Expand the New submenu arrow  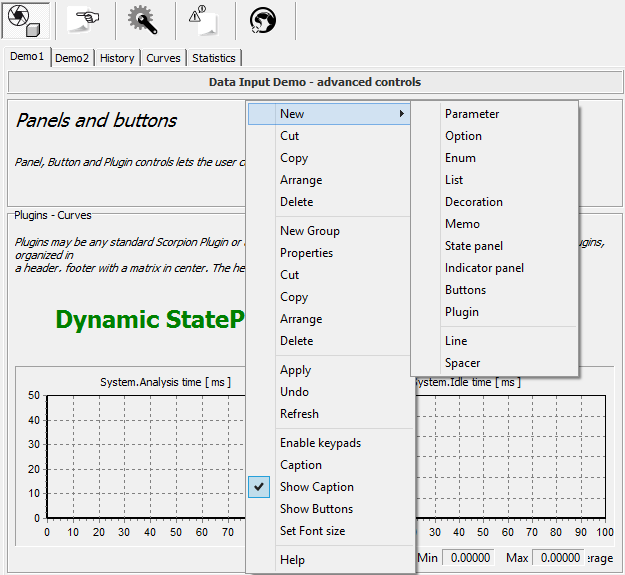(402, 114)
